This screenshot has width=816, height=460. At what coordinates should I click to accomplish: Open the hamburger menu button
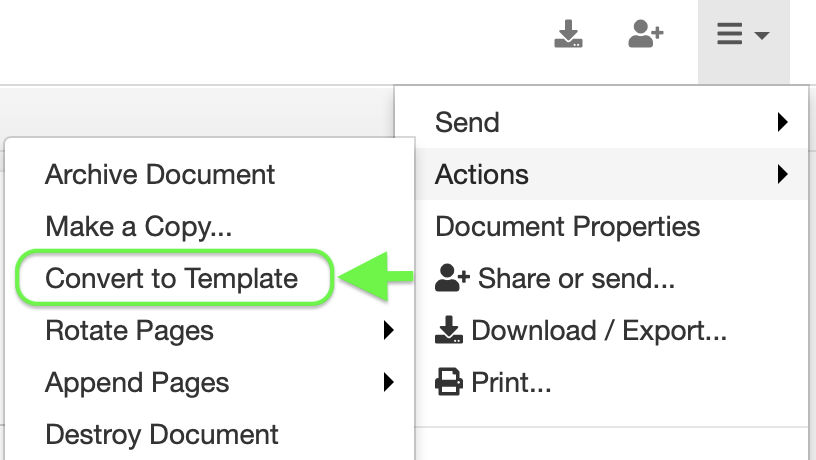743,36
